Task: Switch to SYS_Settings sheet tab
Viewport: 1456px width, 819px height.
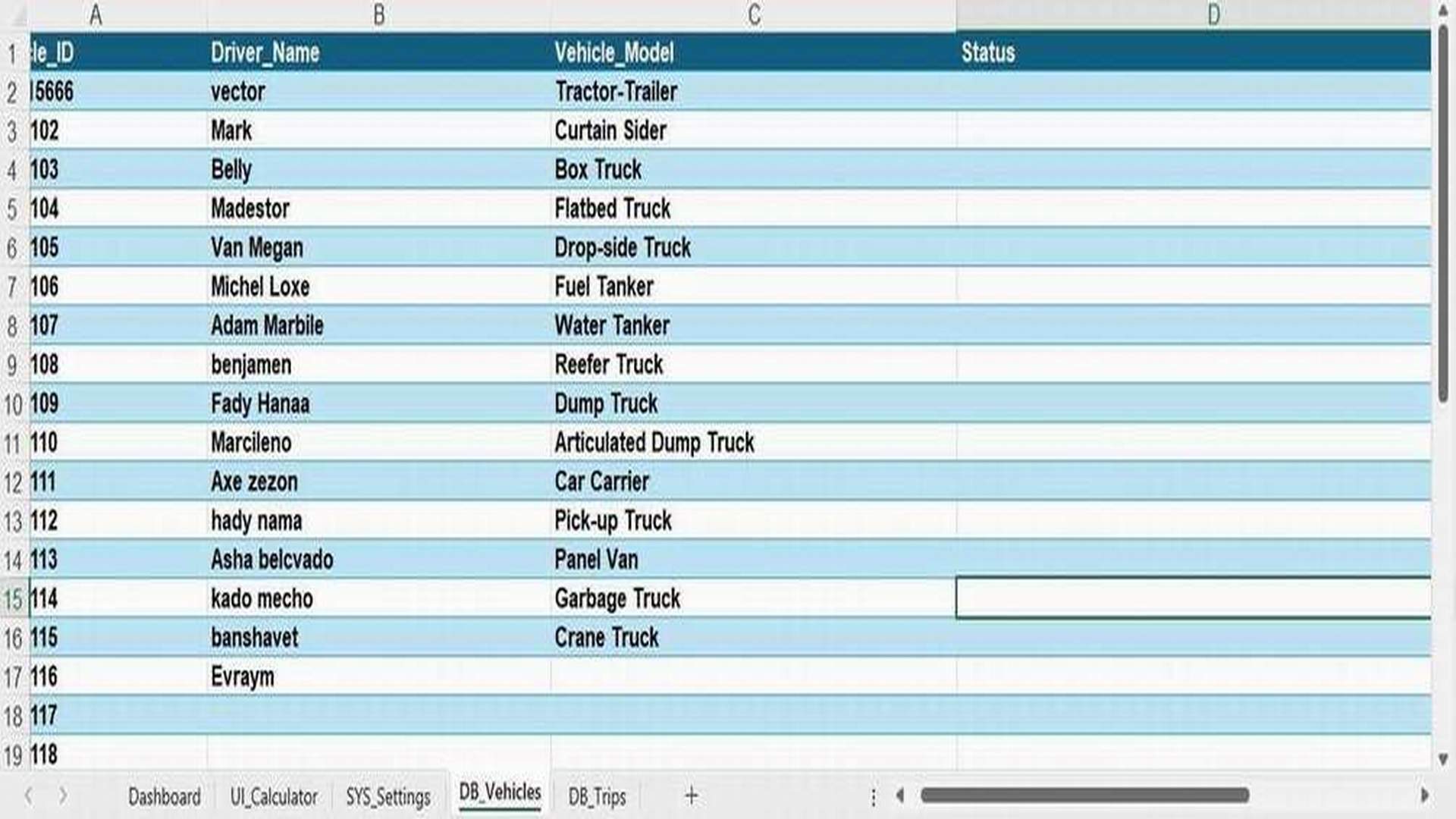Action: [x=388, y=797]
